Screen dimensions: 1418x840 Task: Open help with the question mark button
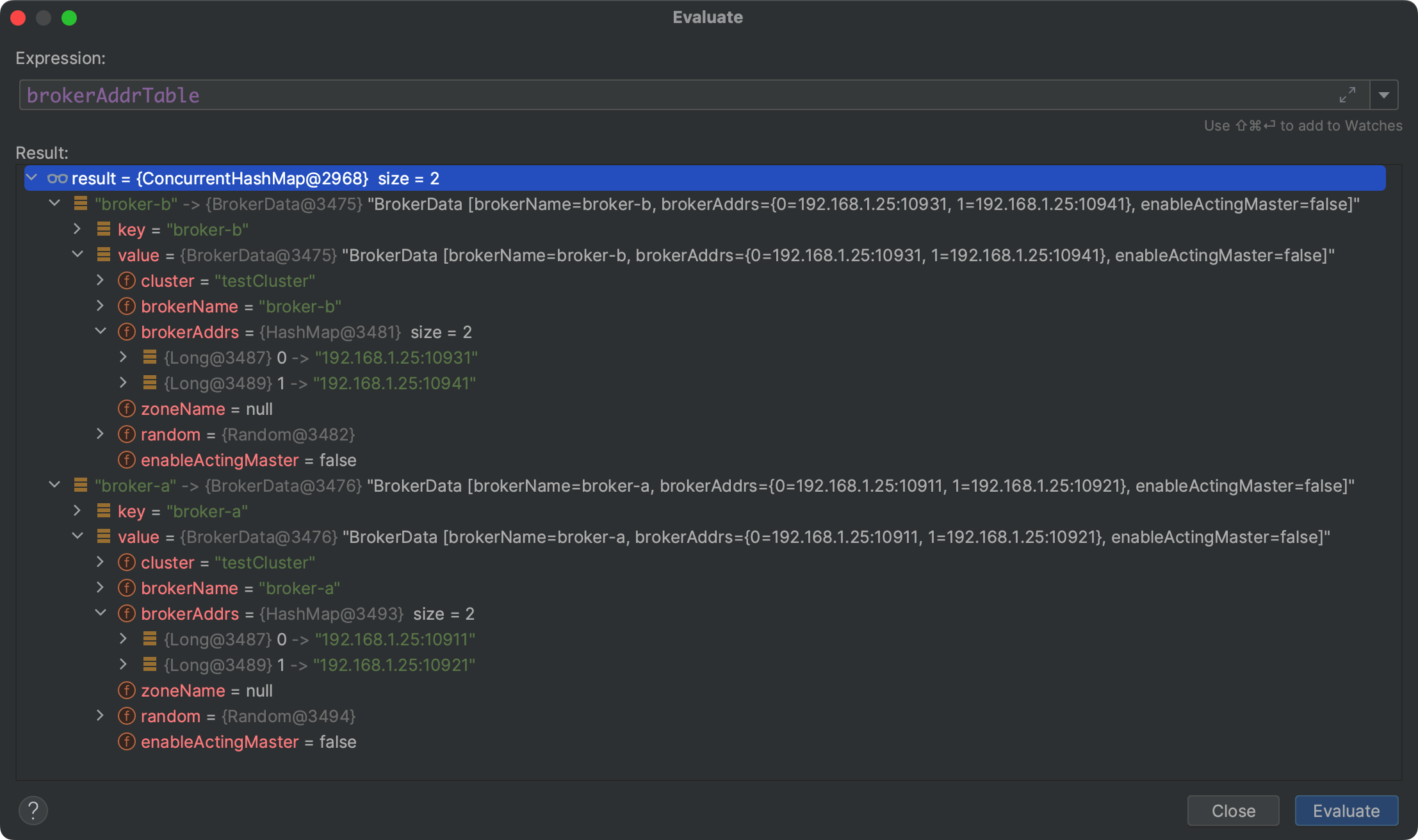click(x=33, y=811)
